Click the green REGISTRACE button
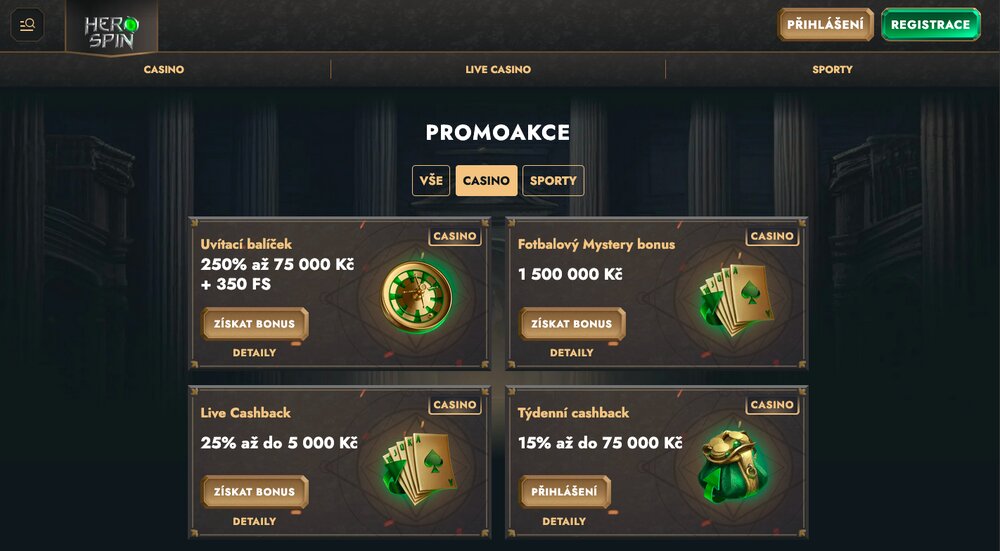 [x=930, y=25]
